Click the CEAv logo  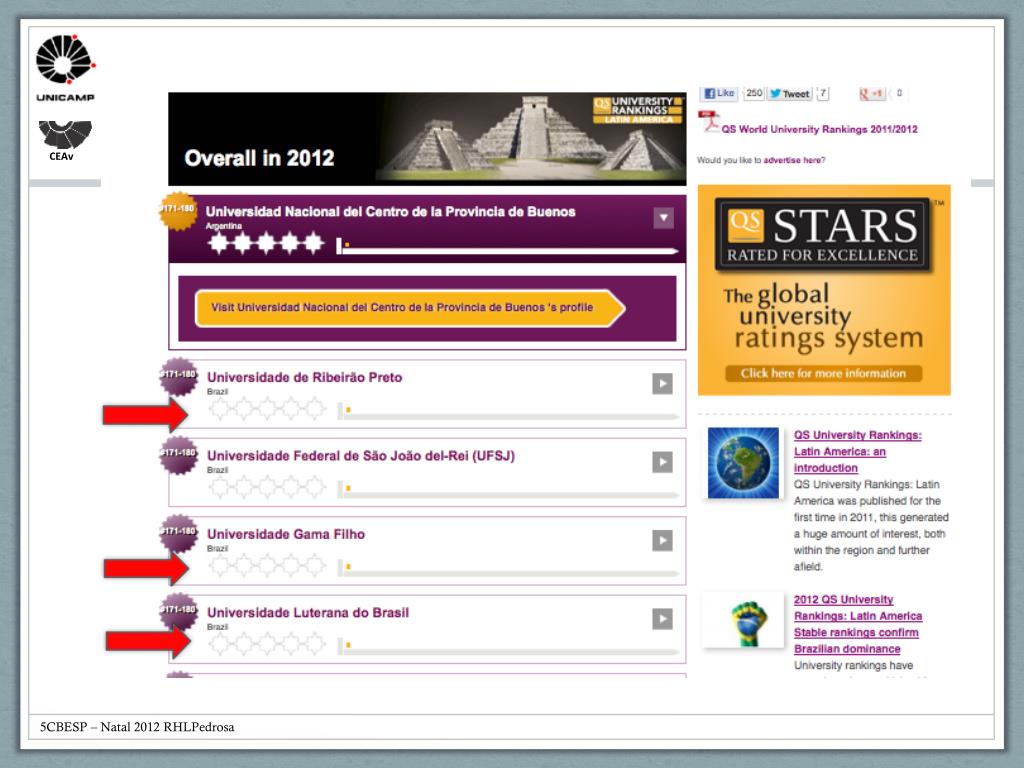pyautogui.click(x=64, y=140)
